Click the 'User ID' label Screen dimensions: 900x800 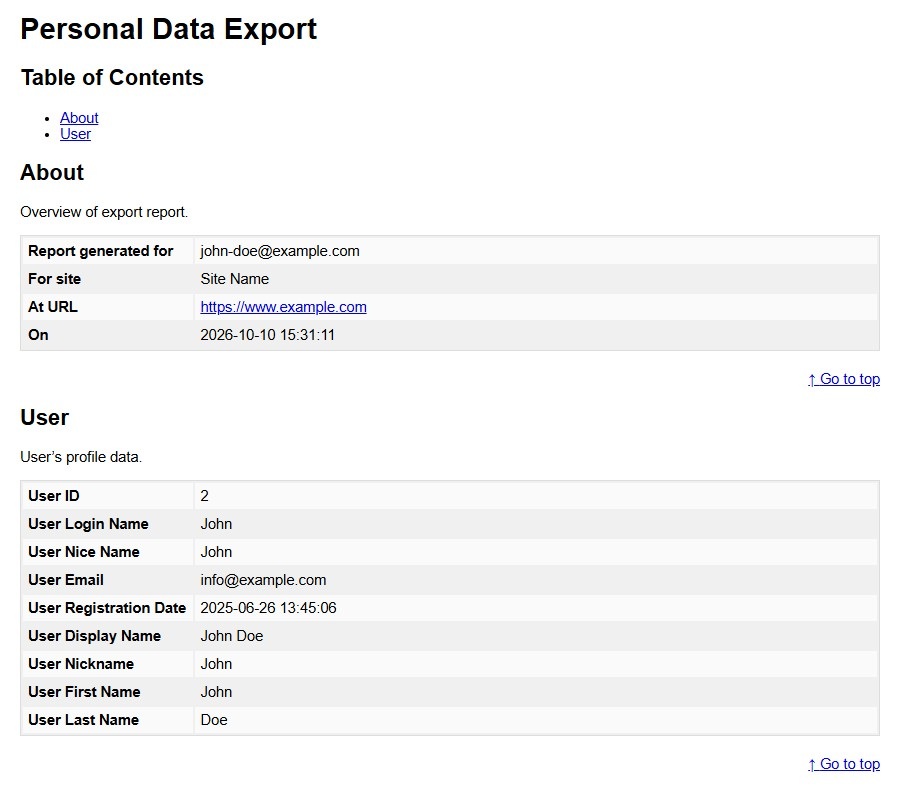tap(54, 496)
